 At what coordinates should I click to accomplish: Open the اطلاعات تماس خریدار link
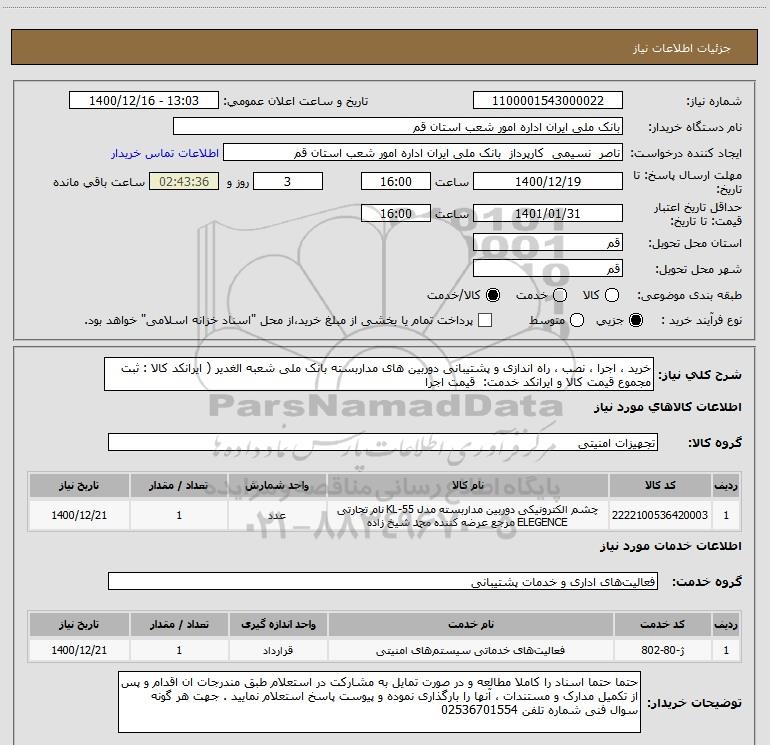[x=165, y=153]
